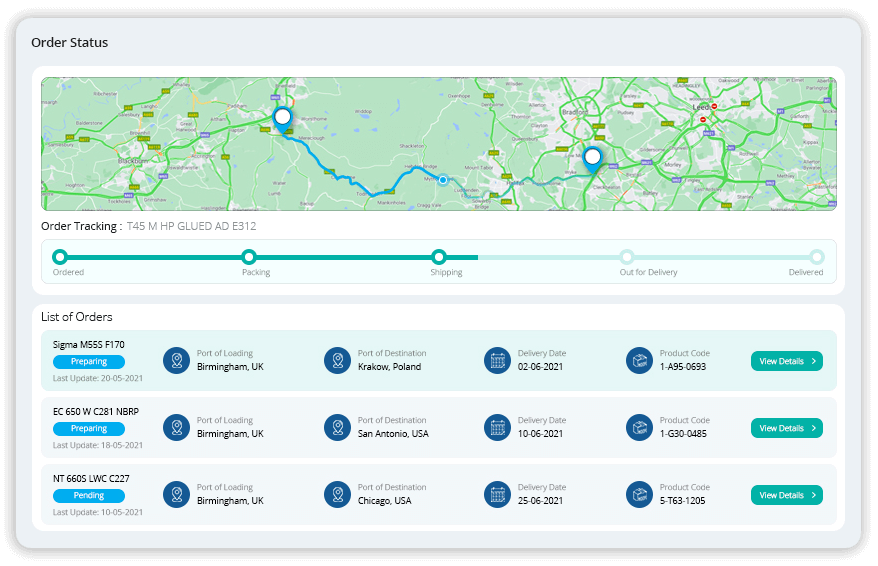
Task: Click the Delivery Date calendar icon for 10-06-2021
Action: (x=498, y=427)
